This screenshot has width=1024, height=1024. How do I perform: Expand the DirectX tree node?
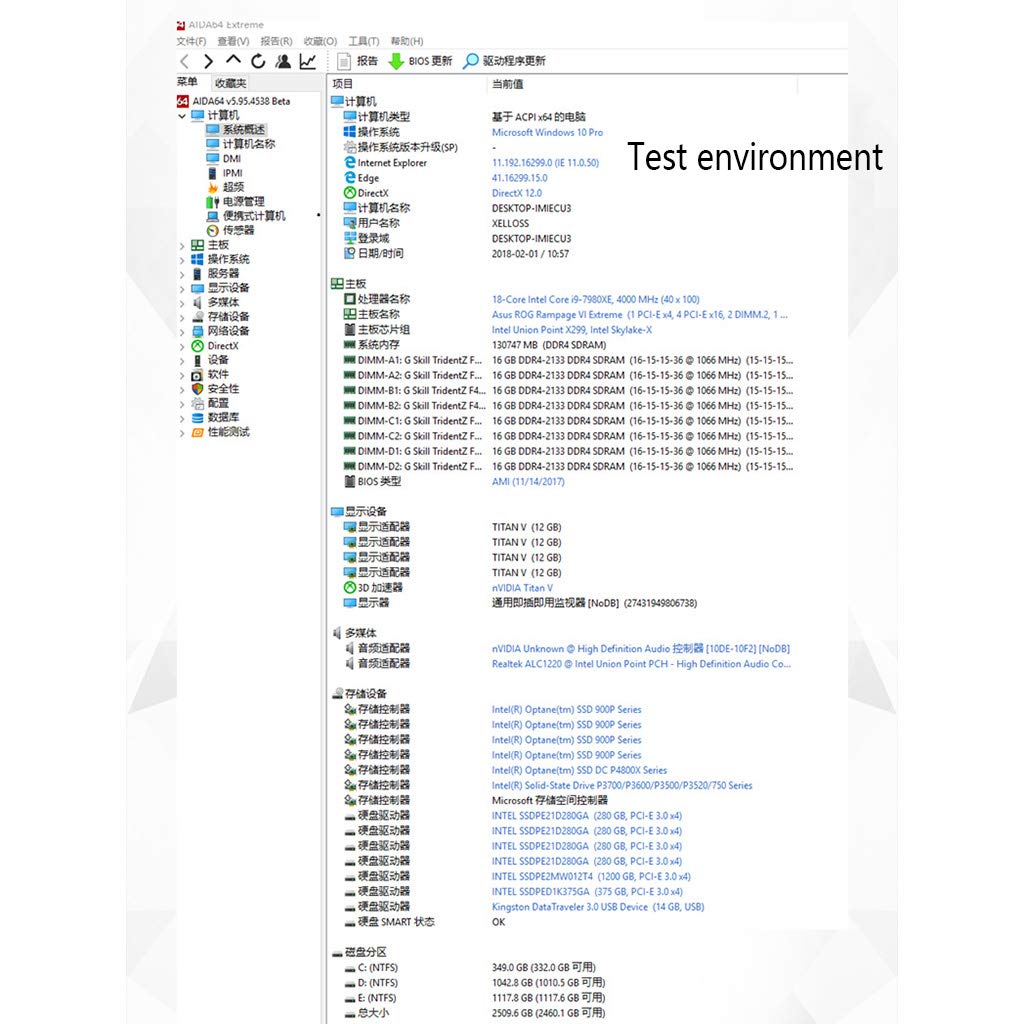(x=182, y=346)
